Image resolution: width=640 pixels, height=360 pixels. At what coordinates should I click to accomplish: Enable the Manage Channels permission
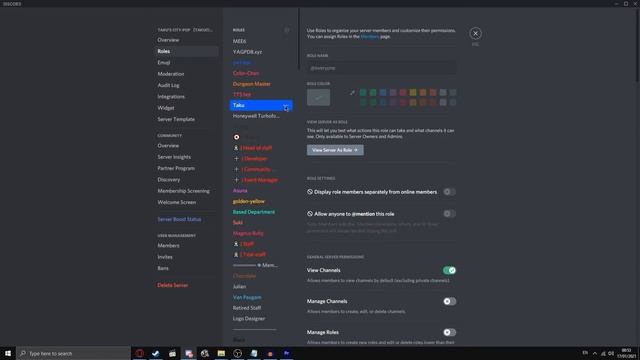449,301
